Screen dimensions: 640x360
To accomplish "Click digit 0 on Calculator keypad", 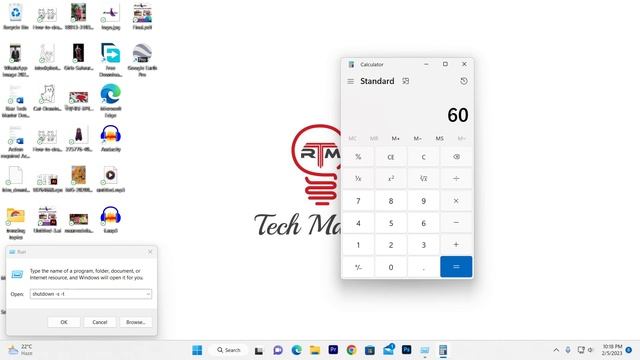I will 391,267.
